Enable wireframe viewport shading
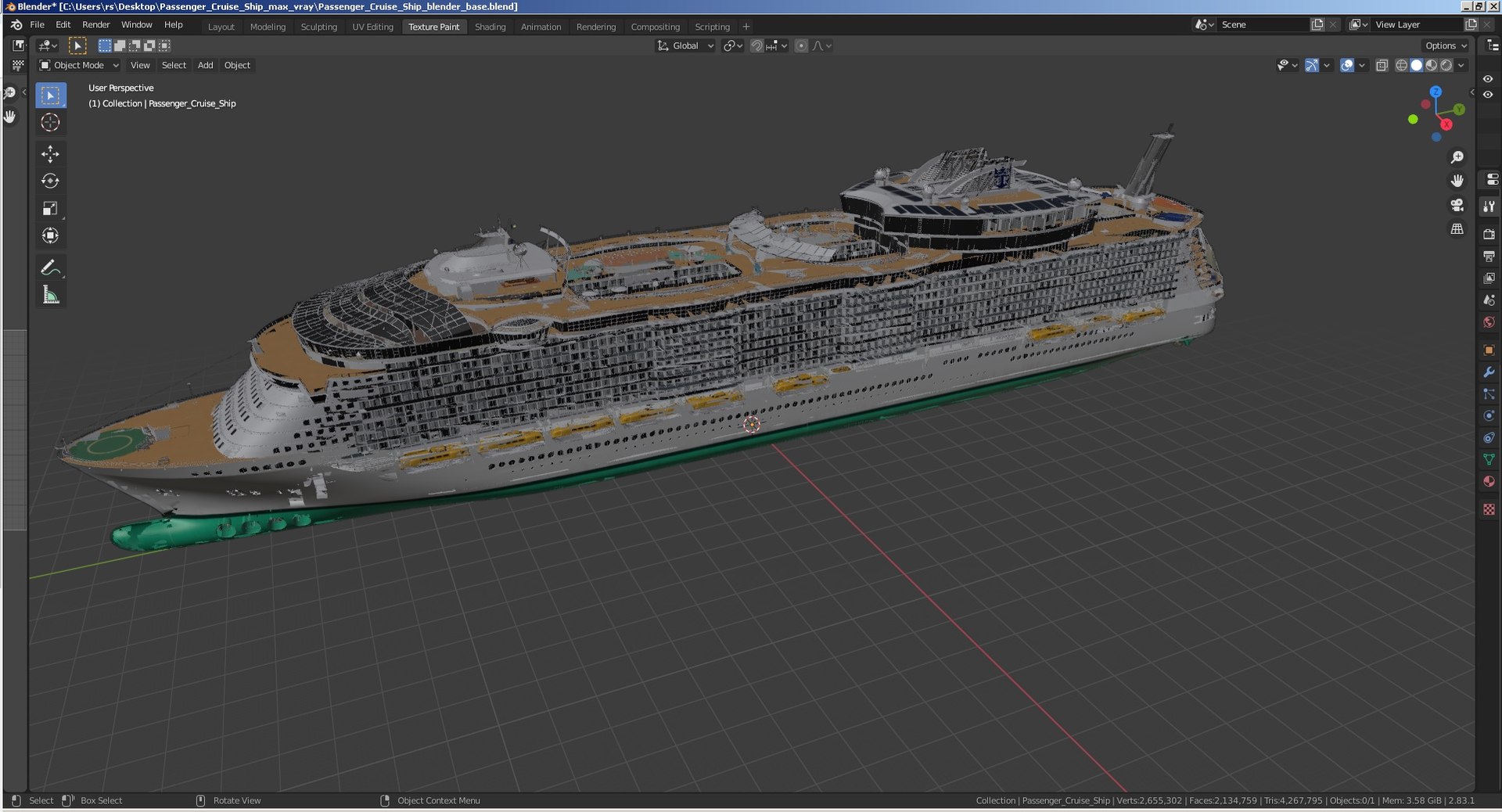 [1402, 66]
